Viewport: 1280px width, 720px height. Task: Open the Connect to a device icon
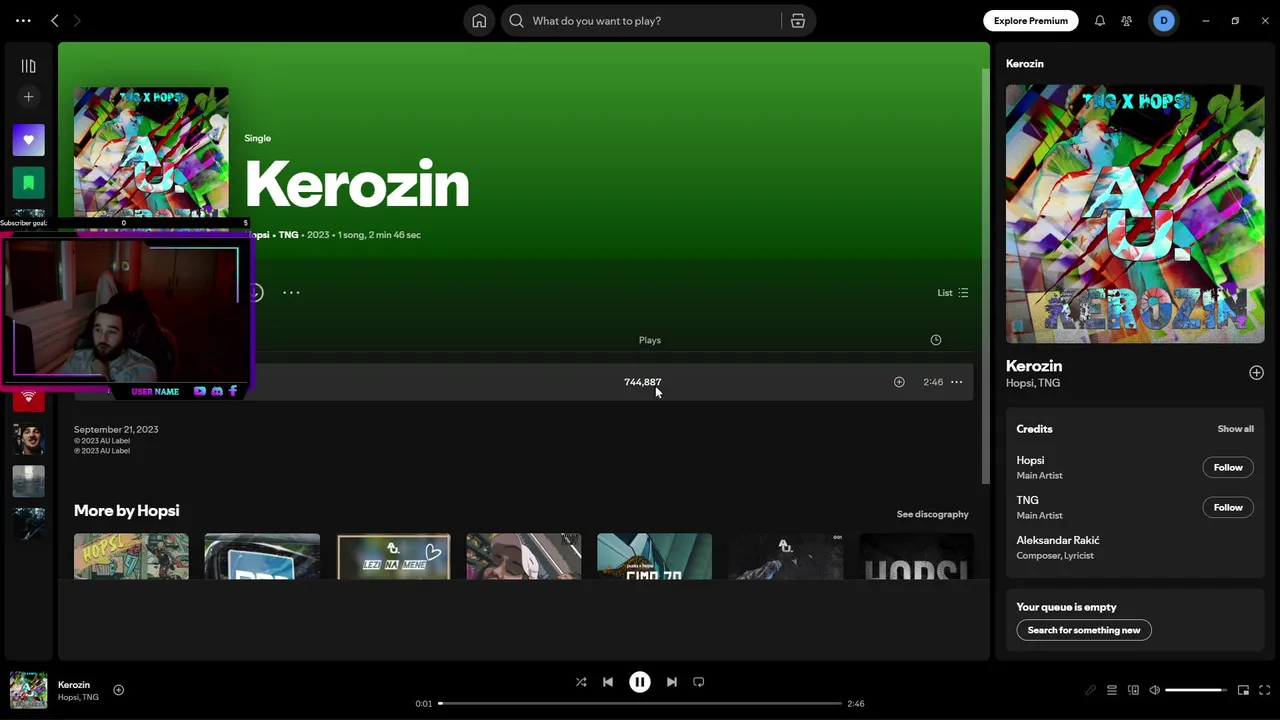[x=1133, y=690]
